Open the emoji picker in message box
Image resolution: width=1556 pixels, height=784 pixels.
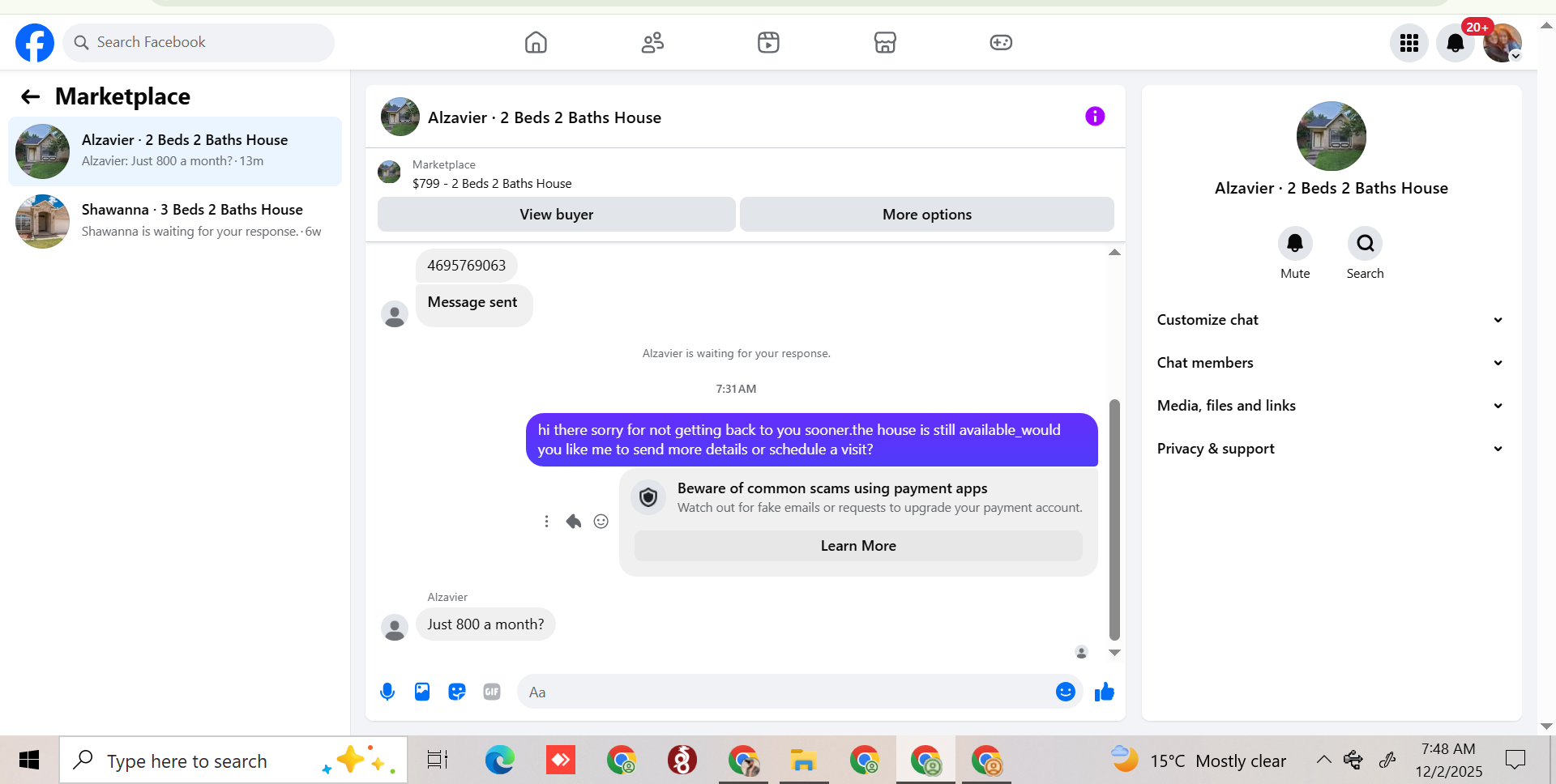tap(1066, 692)
